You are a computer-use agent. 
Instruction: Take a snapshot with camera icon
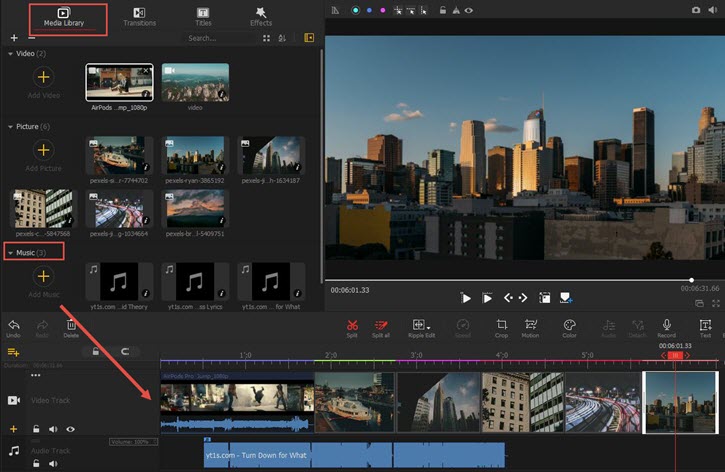696,9
